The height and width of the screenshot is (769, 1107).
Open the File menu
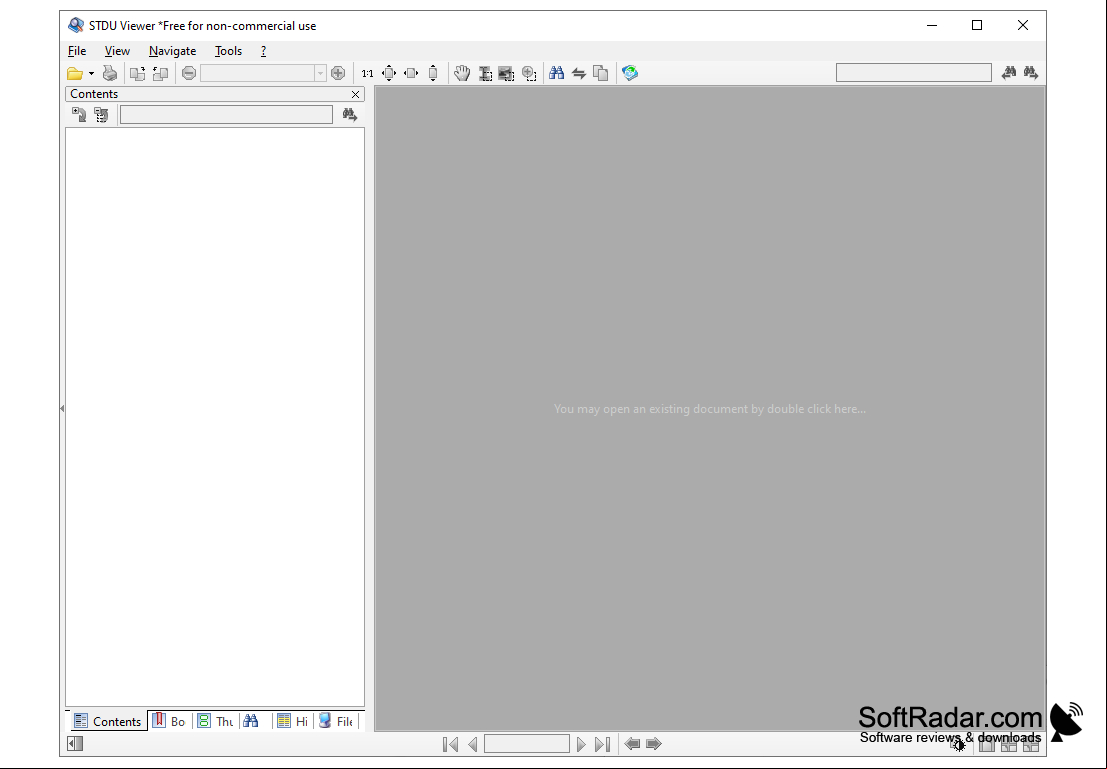(x=77, y=51)
